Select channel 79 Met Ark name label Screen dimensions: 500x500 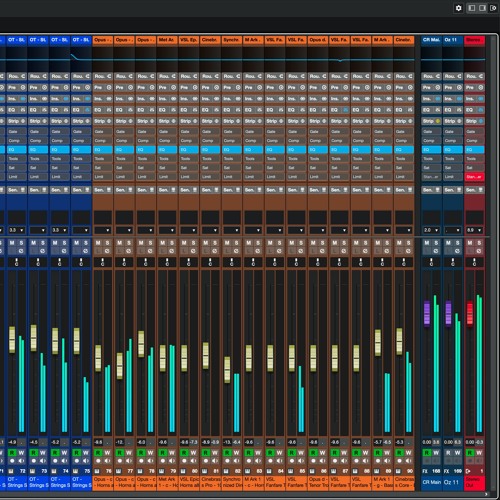pyautogui.click(x=167, y=482)
